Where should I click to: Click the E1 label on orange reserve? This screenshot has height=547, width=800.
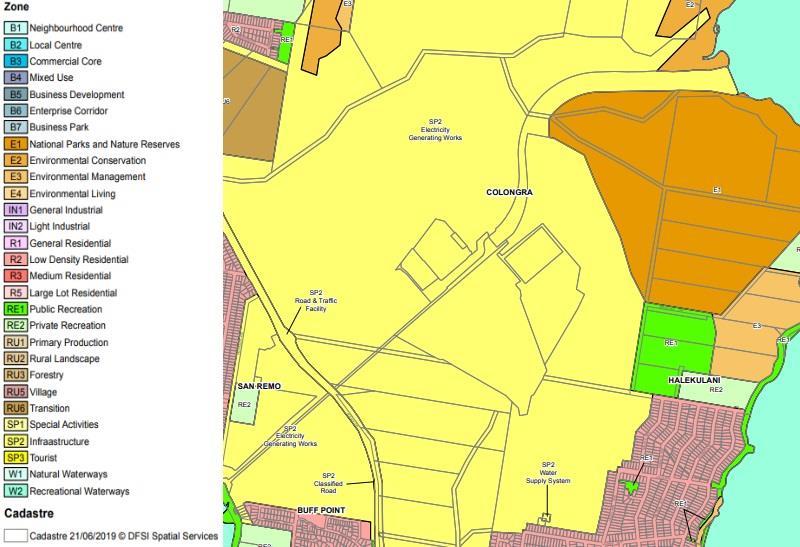pos(717,190)
